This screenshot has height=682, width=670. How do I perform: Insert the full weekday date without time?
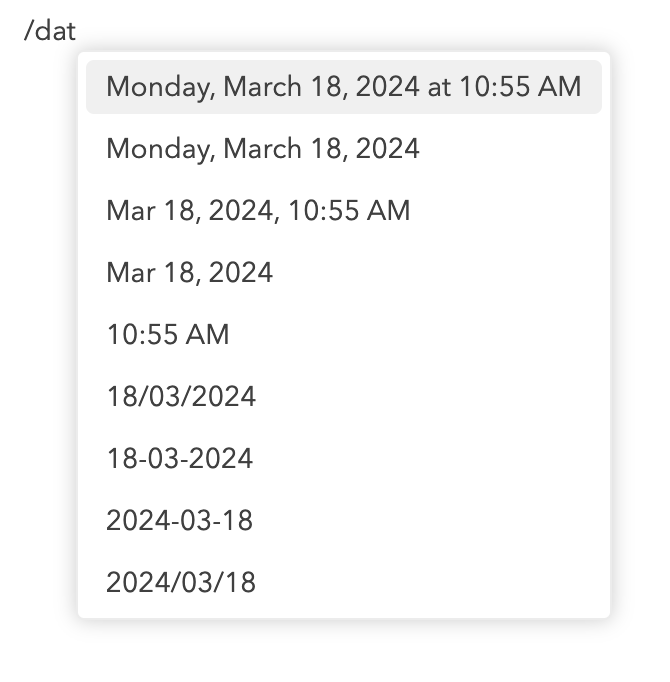click(263, 149)
